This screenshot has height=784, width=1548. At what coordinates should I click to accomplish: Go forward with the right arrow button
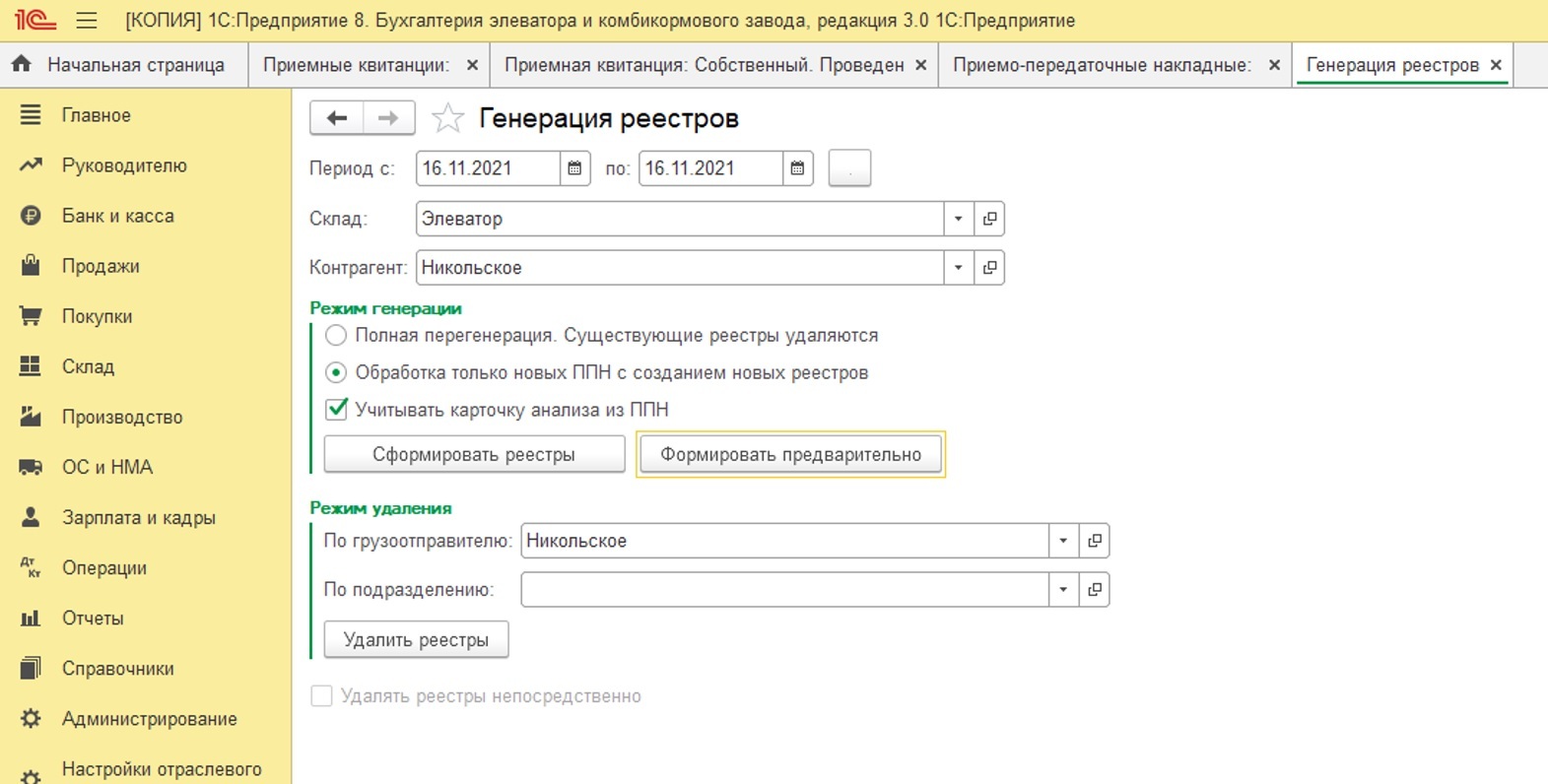(388, 118)
